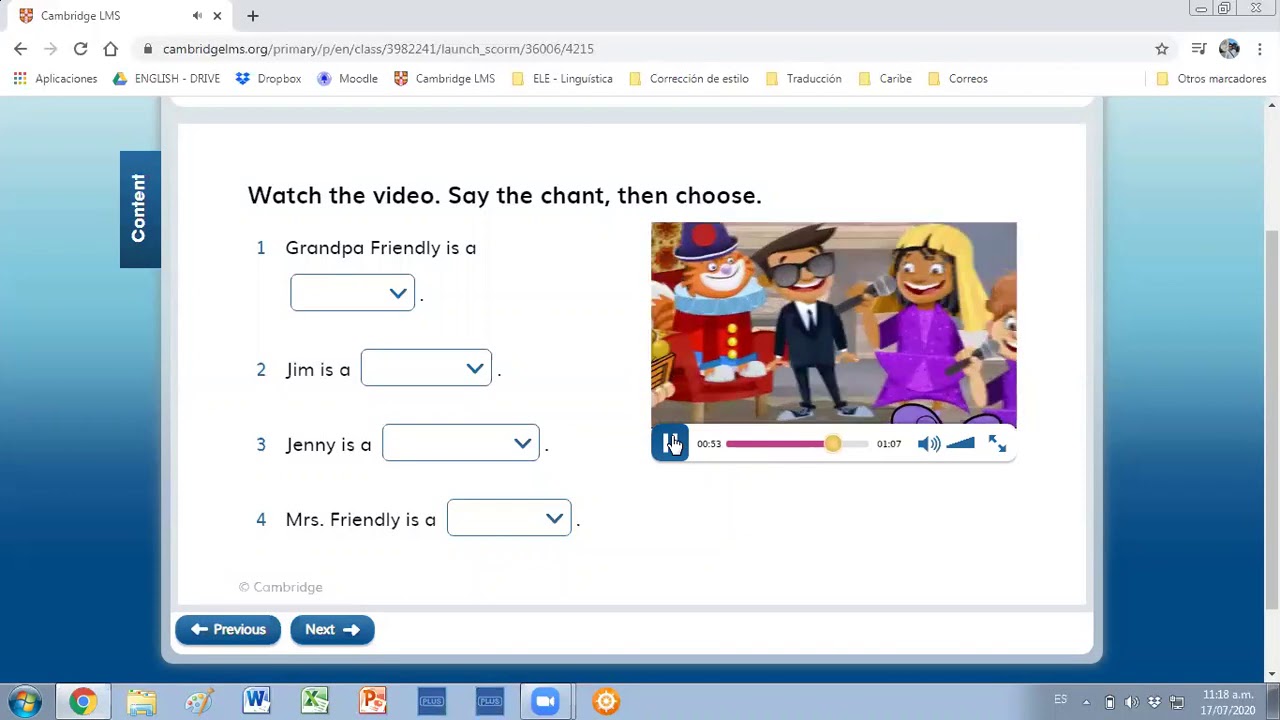Viewport: 1280px width, 720px height.
Task: Open the orange gear taskbar app
Action: 605,701
